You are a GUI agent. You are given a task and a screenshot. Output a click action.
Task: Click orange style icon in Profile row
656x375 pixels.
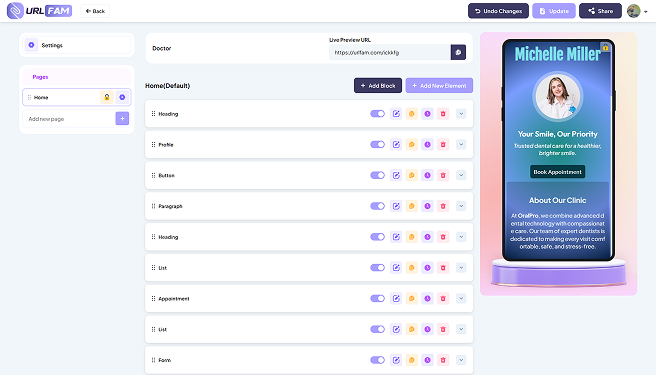click(412, 144)
